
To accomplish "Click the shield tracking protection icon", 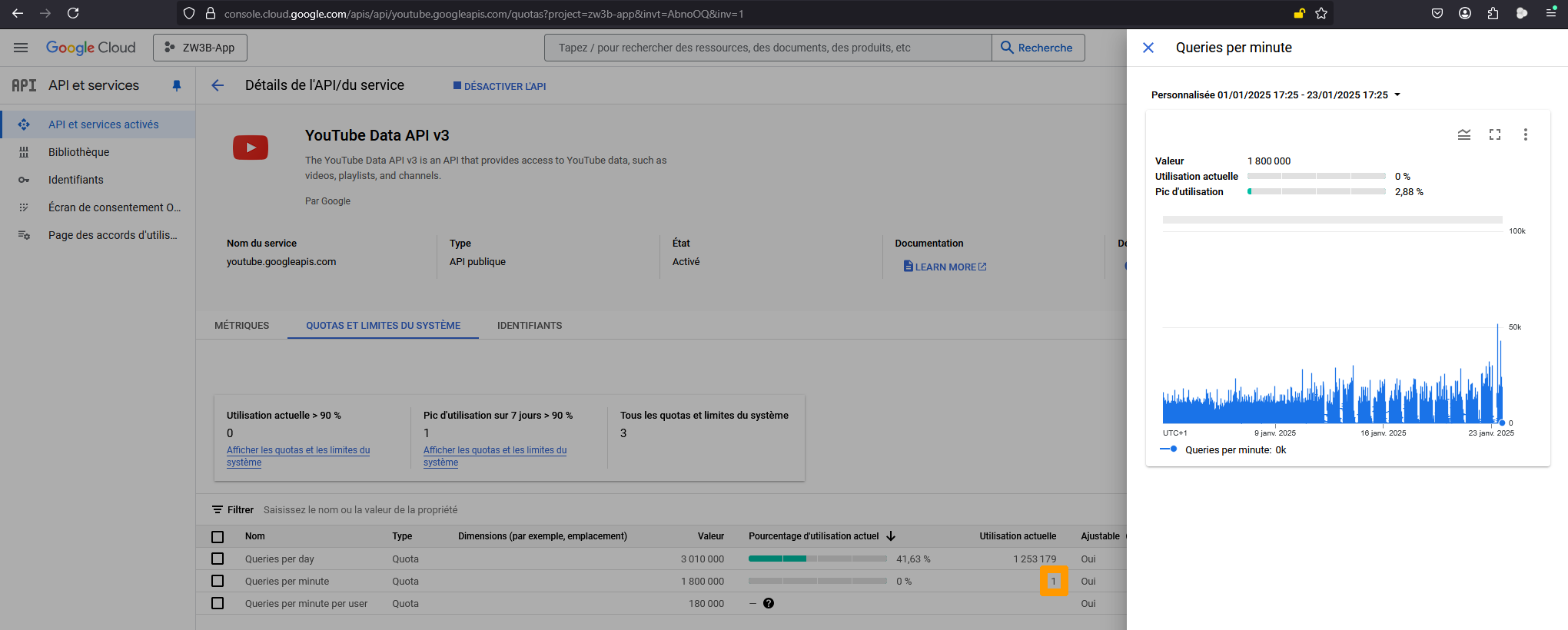I will tap(189, 13).
